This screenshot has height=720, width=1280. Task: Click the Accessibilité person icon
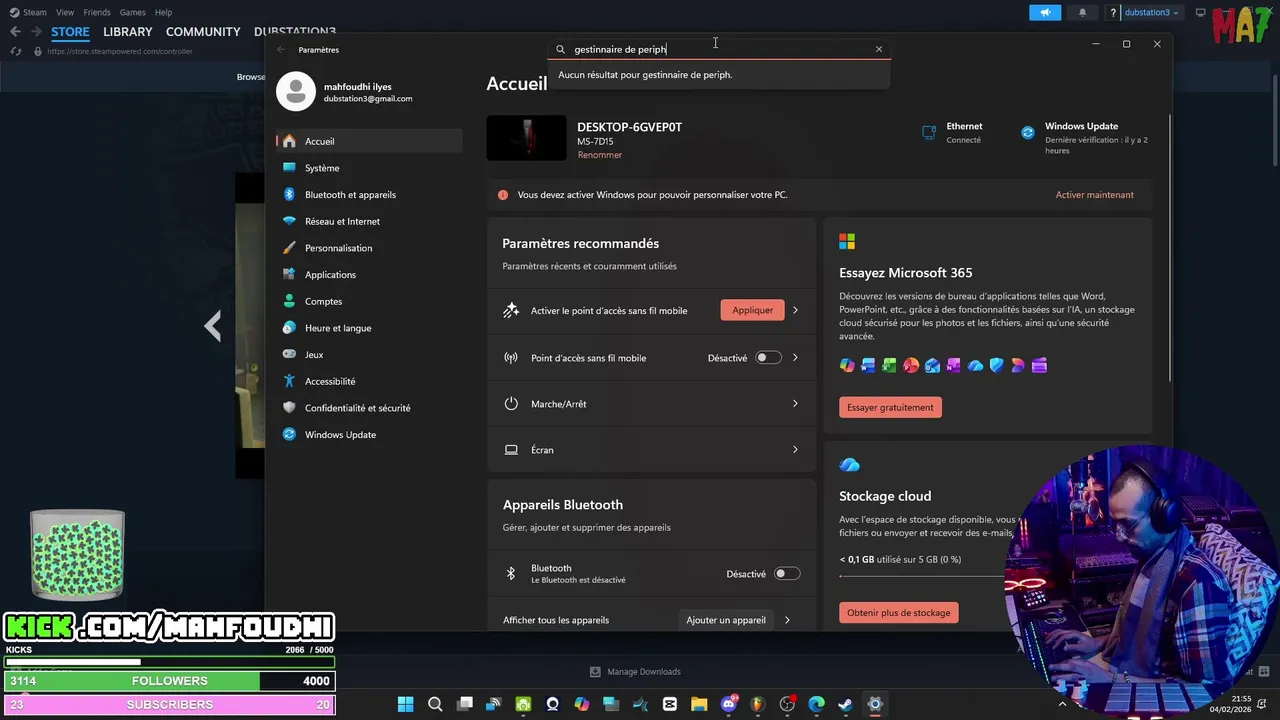(x=289, y=381)
